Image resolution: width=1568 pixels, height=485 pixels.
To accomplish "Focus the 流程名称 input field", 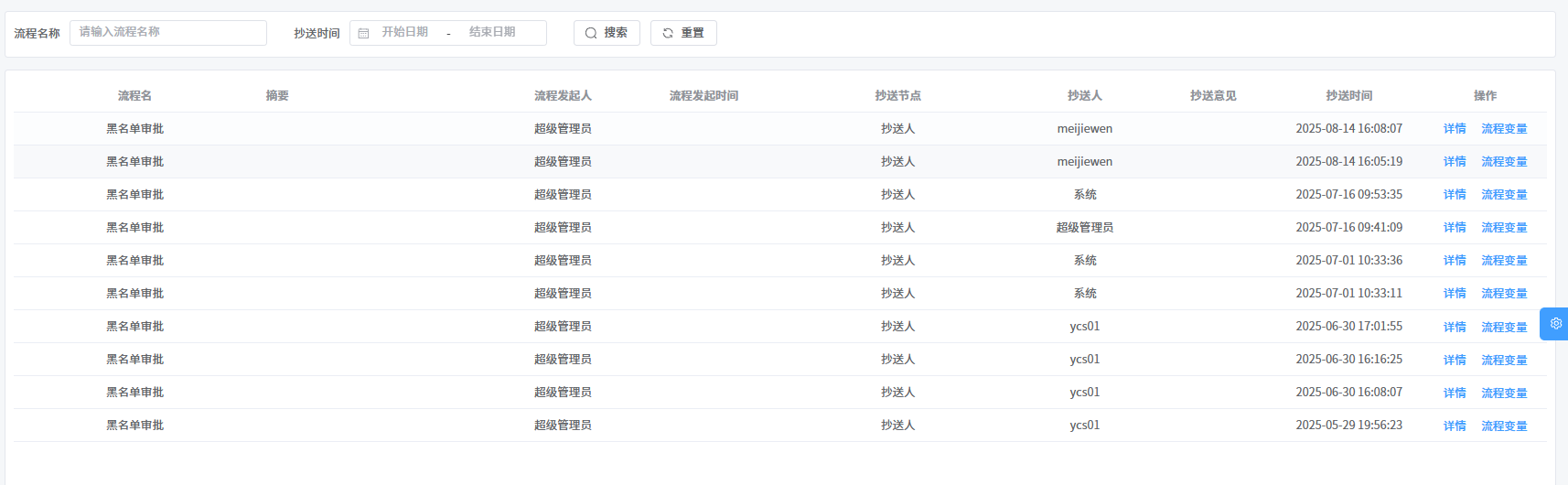I will pyautogui.click(x=168, y=33).
